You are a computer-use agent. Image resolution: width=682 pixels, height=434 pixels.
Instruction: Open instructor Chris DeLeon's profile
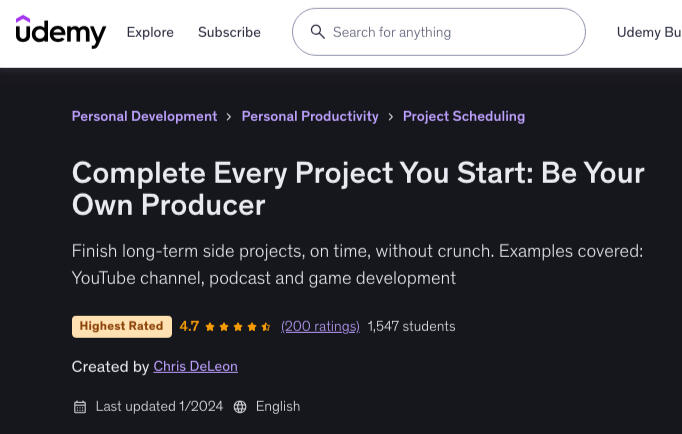pyautogui.click(x=195, y=367)
